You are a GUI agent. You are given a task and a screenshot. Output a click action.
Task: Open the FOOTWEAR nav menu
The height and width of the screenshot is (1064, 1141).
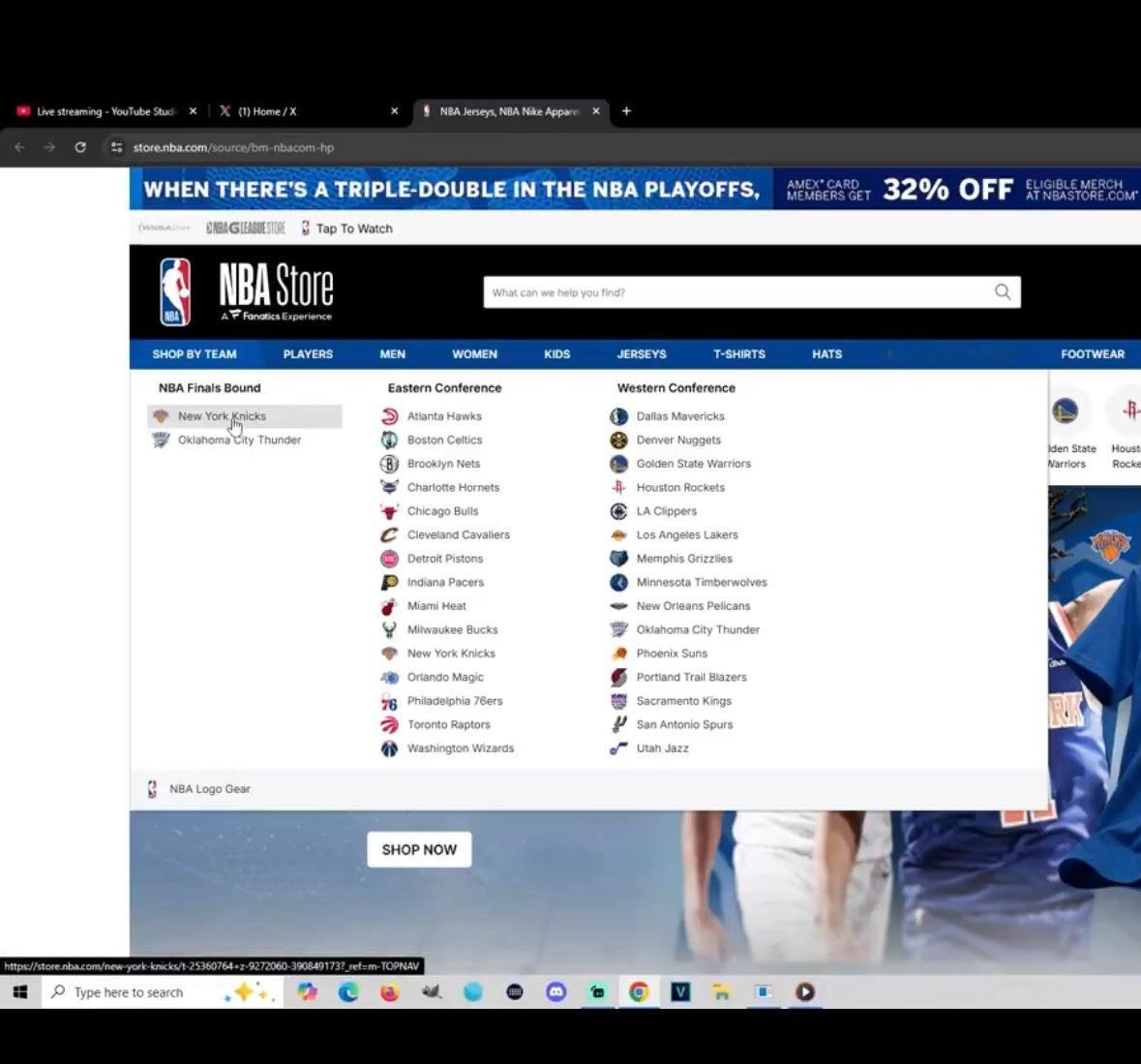pyautogui.click(x=1093, y=353)
